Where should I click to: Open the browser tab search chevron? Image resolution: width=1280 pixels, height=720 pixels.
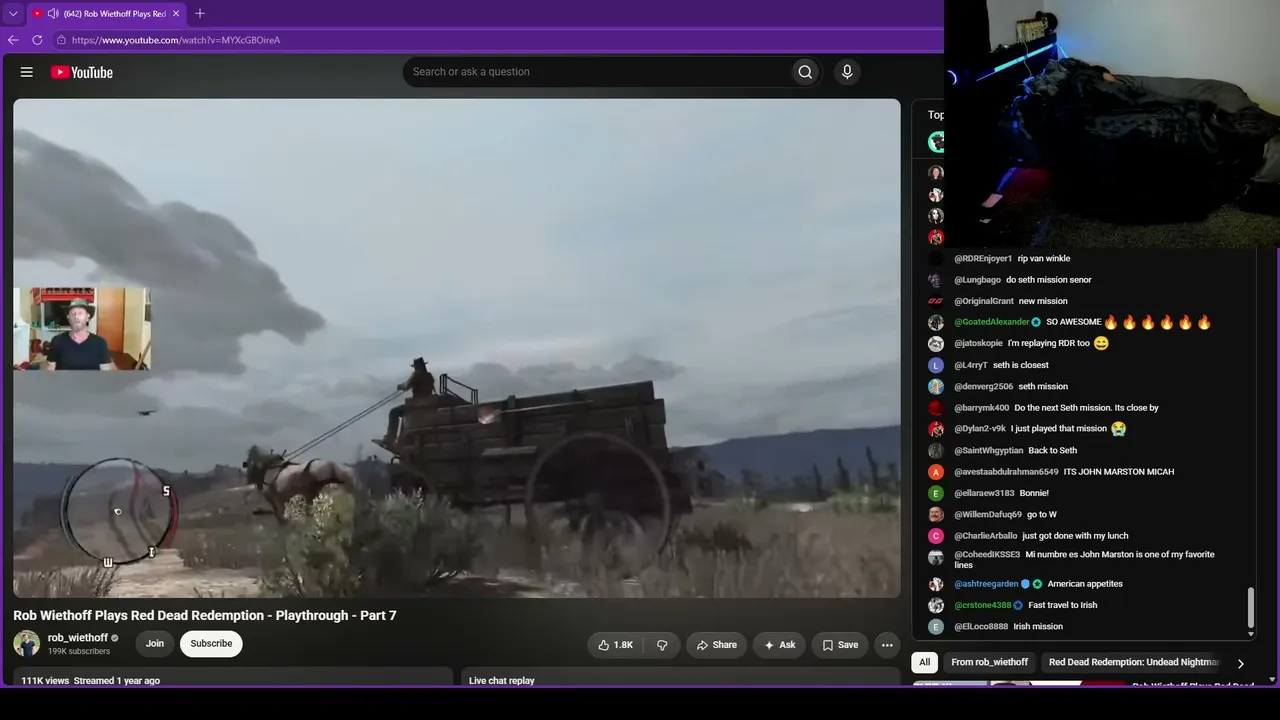click(13, 14)
